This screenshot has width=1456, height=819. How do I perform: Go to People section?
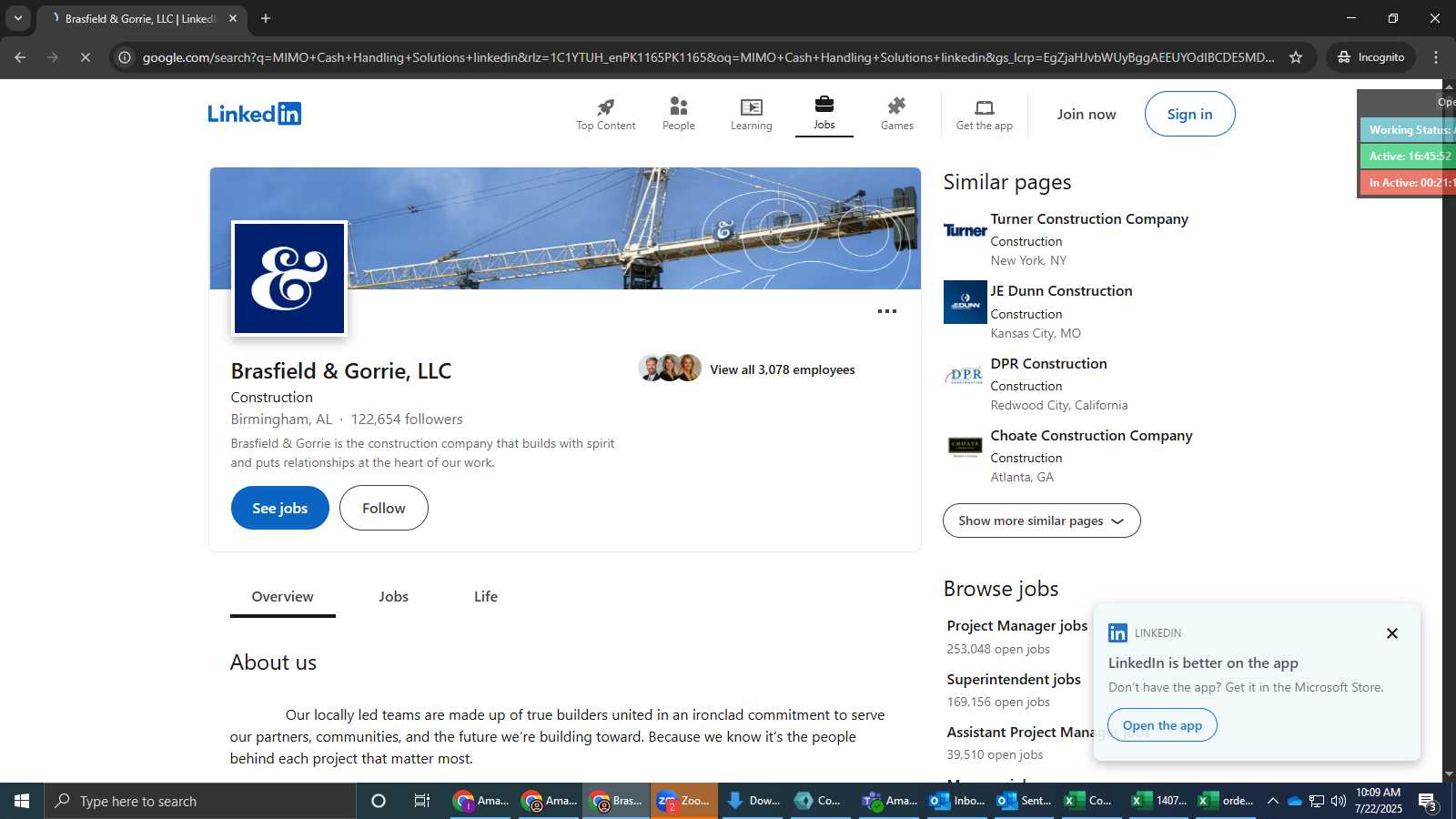coord(678,115)
